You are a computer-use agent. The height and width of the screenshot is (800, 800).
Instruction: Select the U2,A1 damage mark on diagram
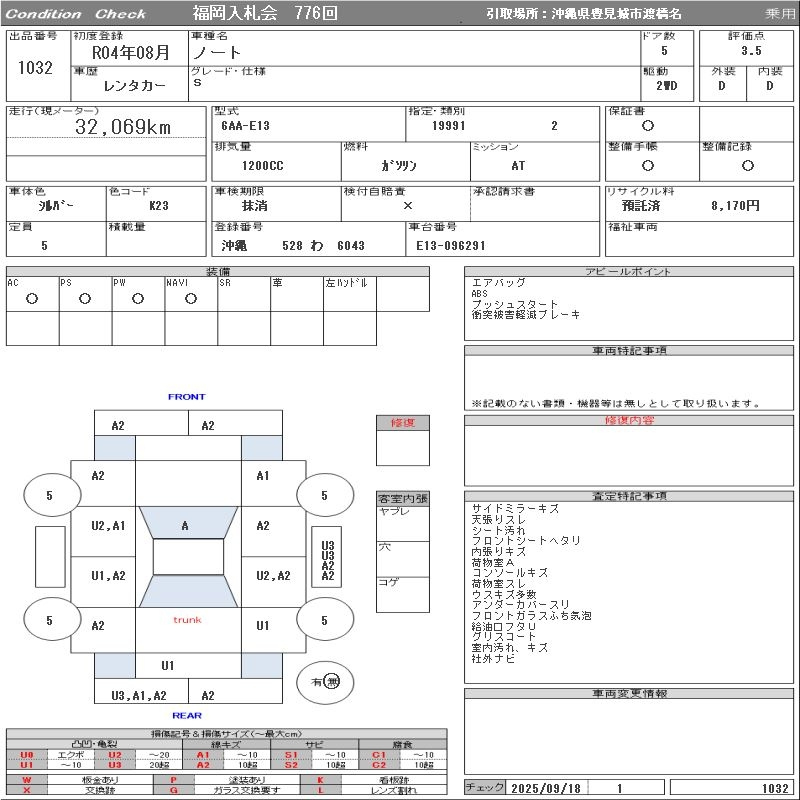pyautogui.click(x=108, y=526)
